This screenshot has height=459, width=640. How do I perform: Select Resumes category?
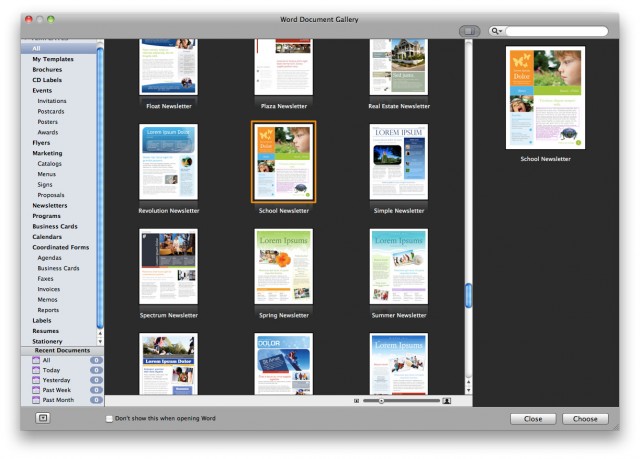[x=45, y=331]
